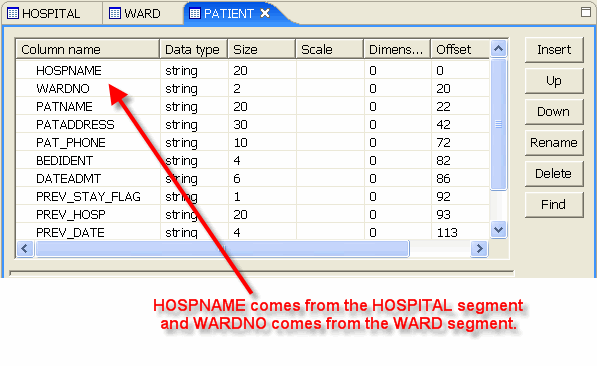597x366 pixels.
Task: Switch to the WARD tab
Action: (x=142, y=14)
